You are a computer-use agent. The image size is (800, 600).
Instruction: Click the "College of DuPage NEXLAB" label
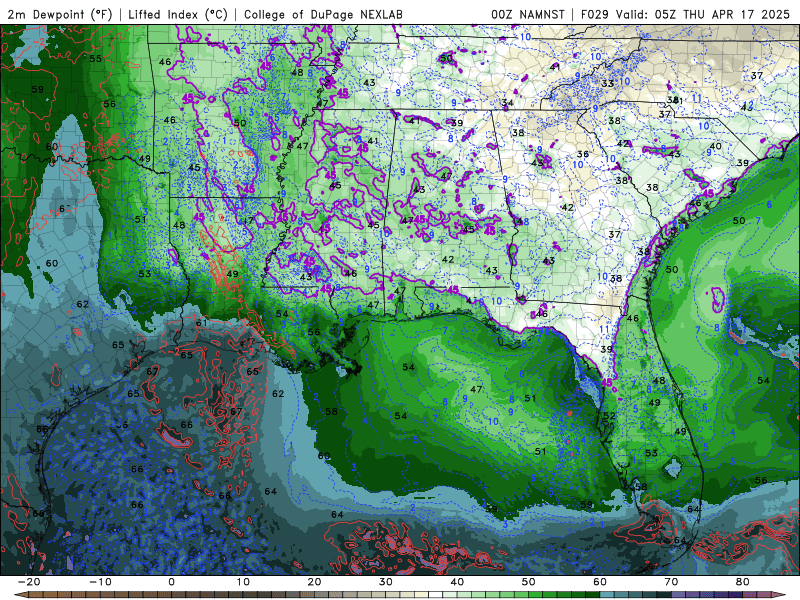point(323,14)
